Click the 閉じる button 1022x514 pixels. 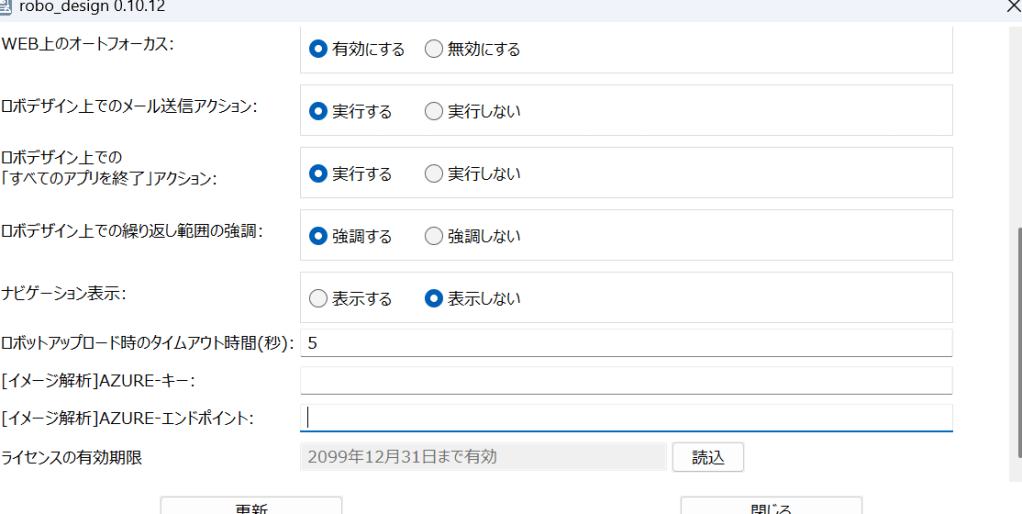point(770,506)
